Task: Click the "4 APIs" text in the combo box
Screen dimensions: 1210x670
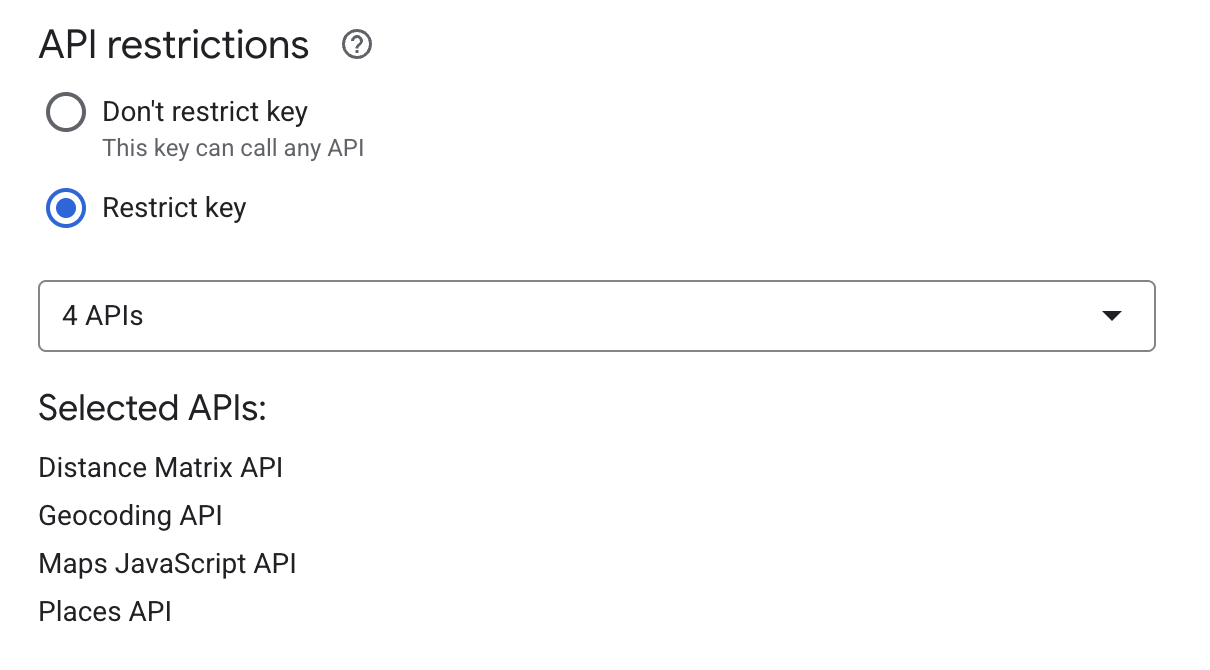Action: tap(103, 316)
